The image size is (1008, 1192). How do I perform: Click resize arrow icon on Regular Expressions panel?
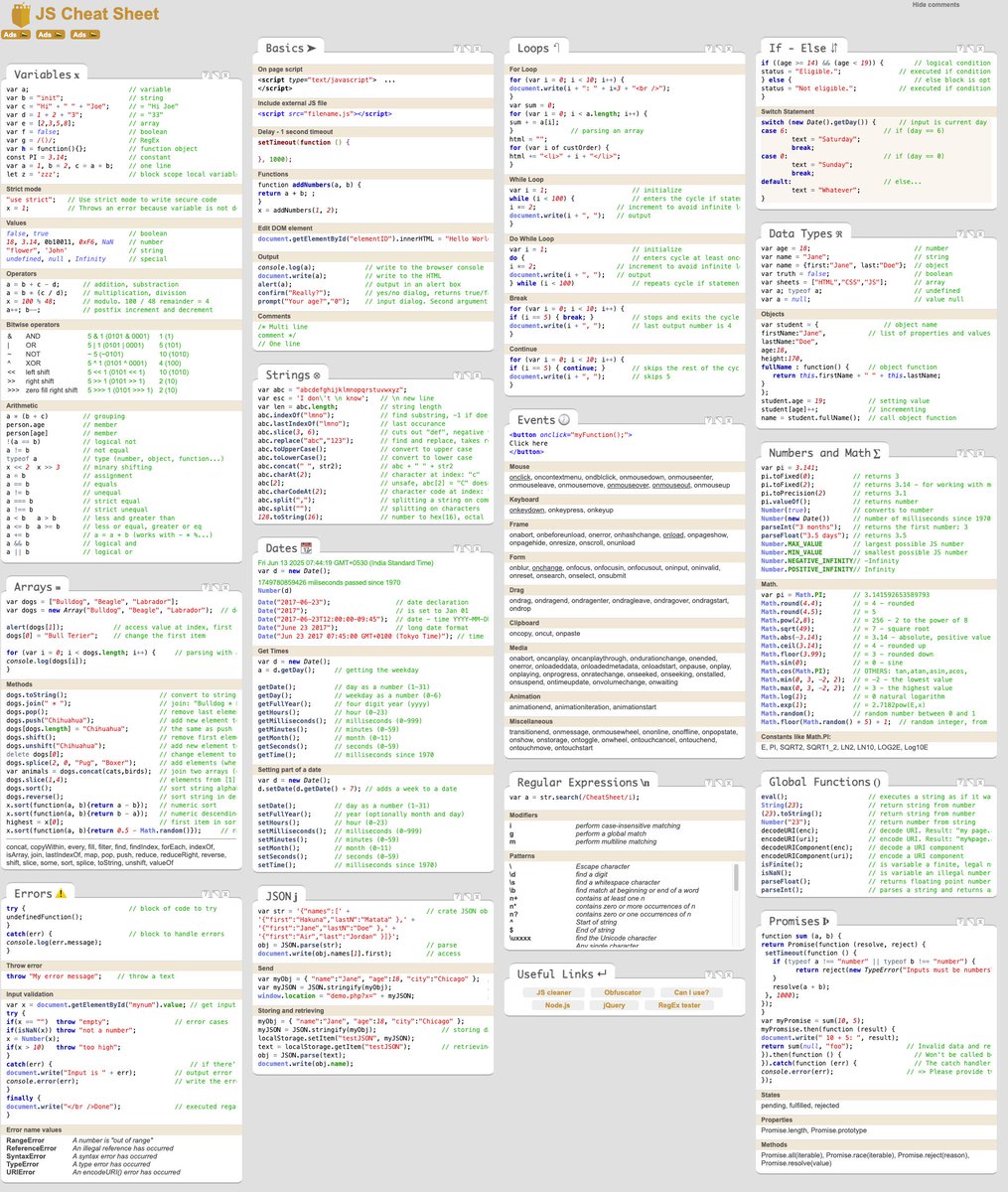pos(717,783)
